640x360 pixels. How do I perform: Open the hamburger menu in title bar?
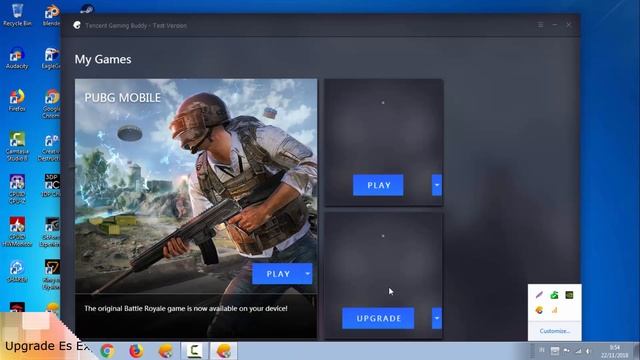pos(540,25)
